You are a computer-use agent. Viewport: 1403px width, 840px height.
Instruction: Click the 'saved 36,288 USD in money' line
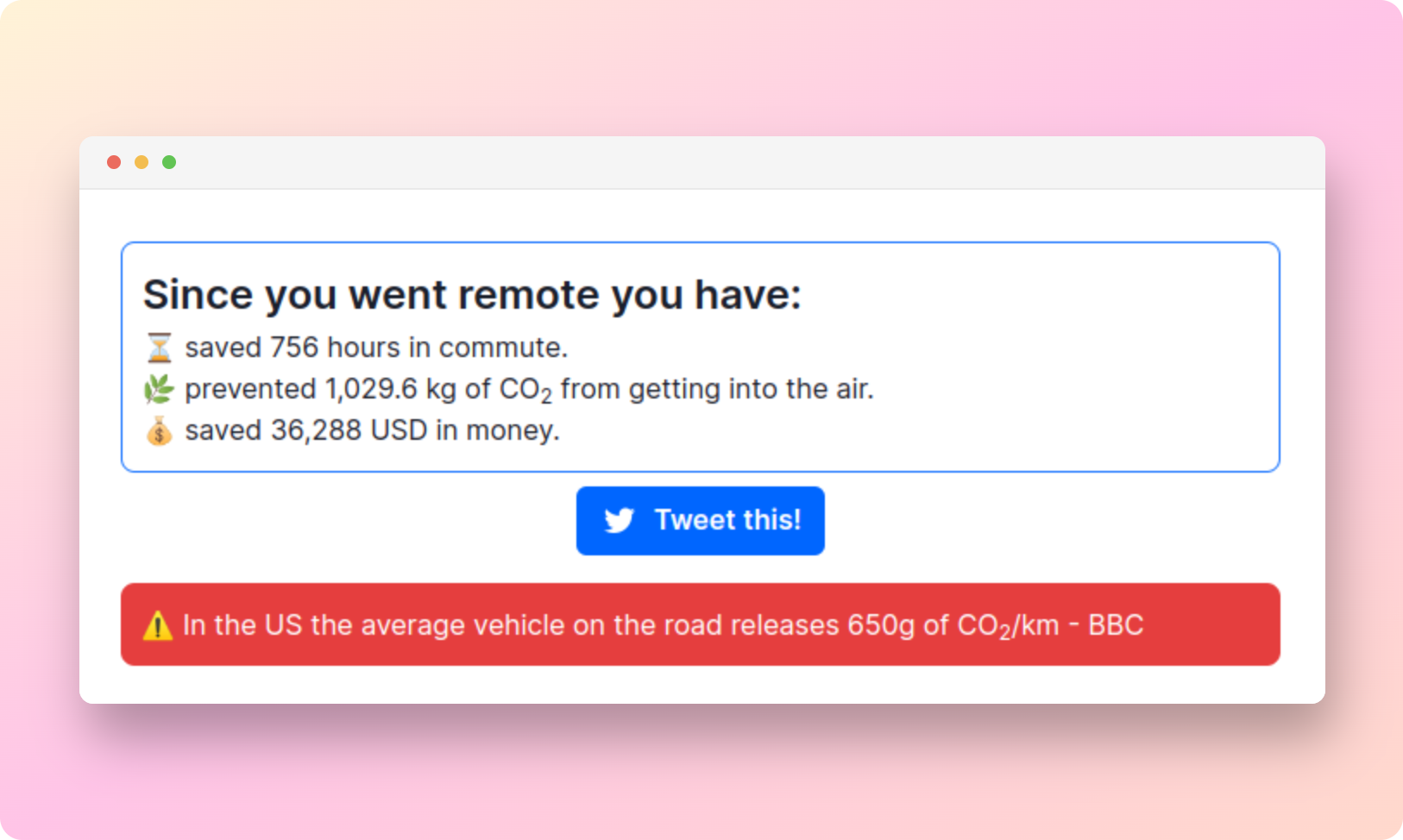click(x=372, y=430)
